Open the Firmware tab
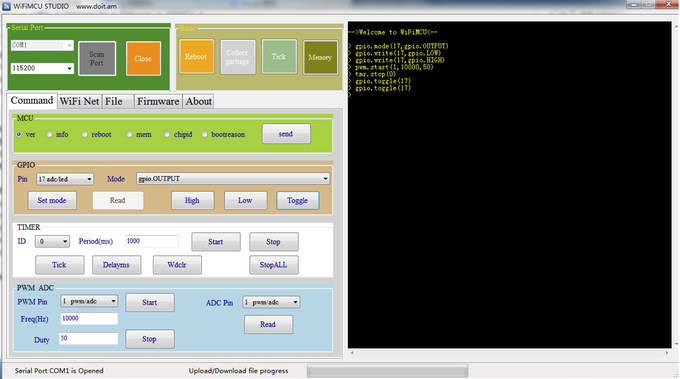Screen dimensions: 680x379 tap(158, 101)
